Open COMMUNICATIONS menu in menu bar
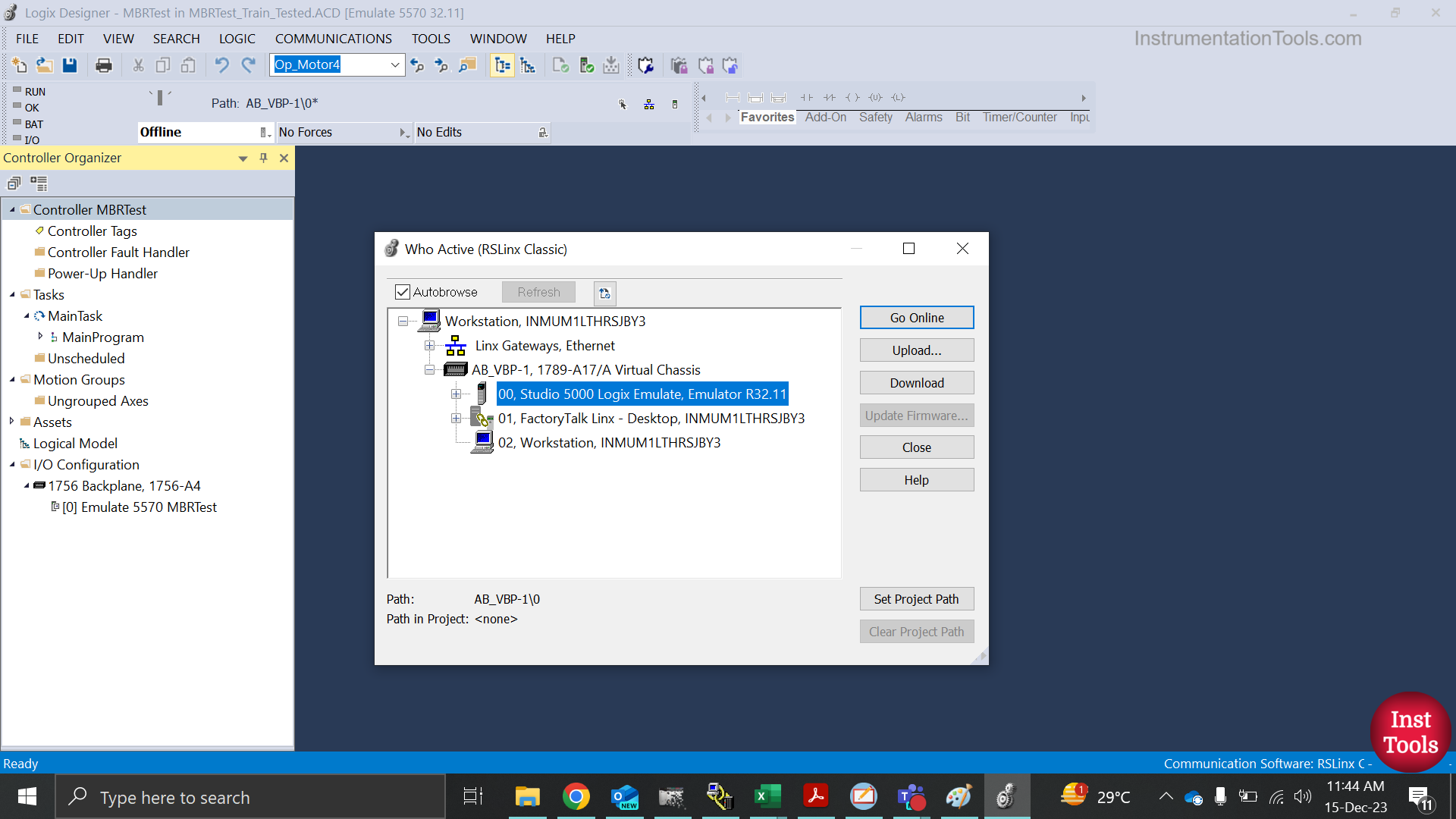1456x819 pixels. (333, 38)
